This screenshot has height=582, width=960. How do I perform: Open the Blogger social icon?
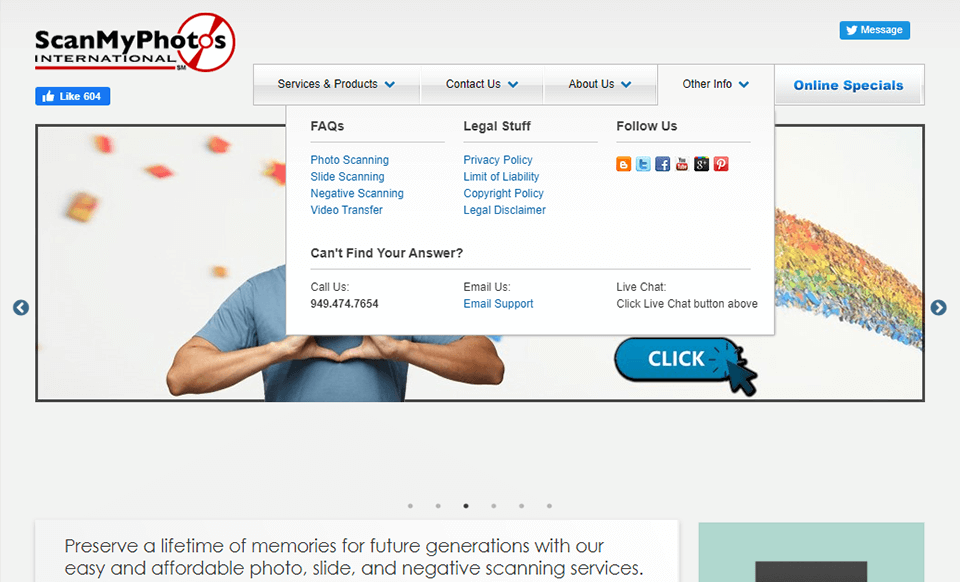pyautogui.click(x=623, y=164)
